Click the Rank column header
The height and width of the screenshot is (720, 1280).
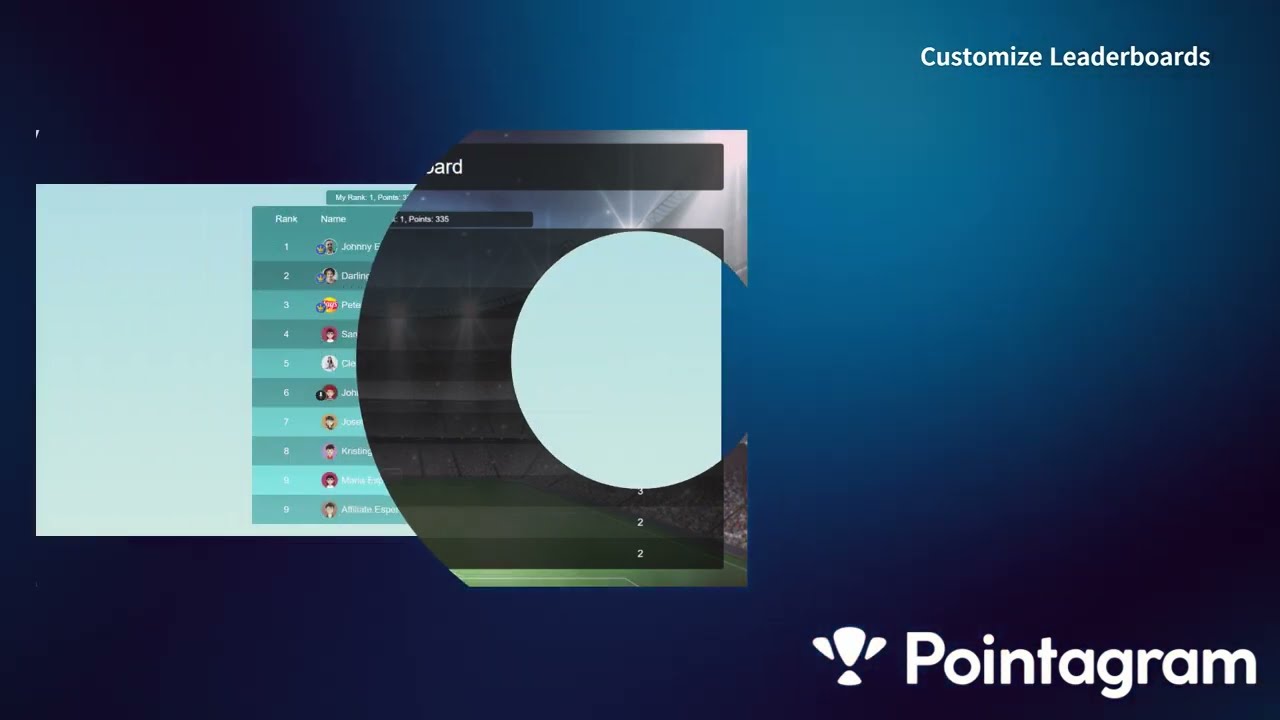286,219
